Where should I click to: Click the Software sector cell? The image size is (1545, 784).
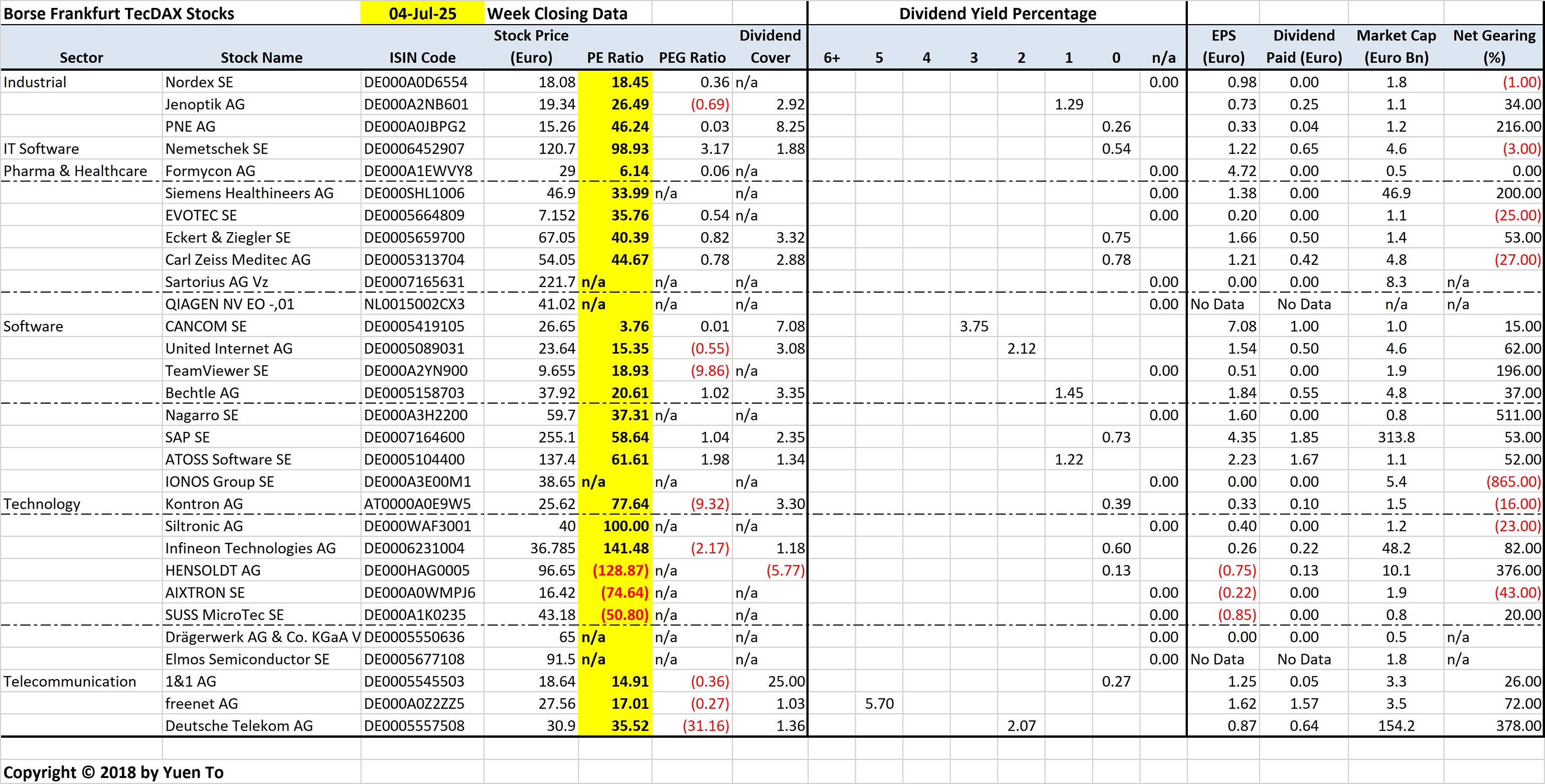(81, 327)
